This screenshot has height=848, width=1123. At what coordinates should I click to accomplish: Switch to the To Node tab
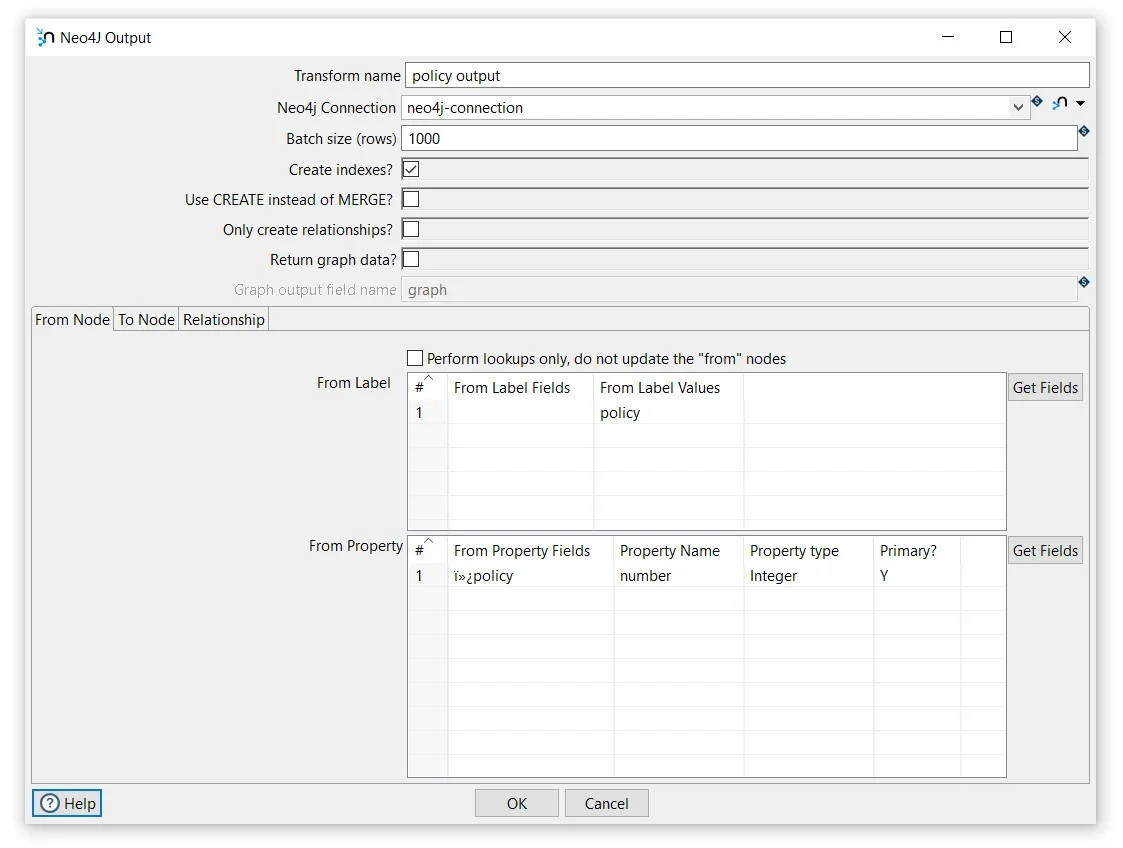(145, 319)
